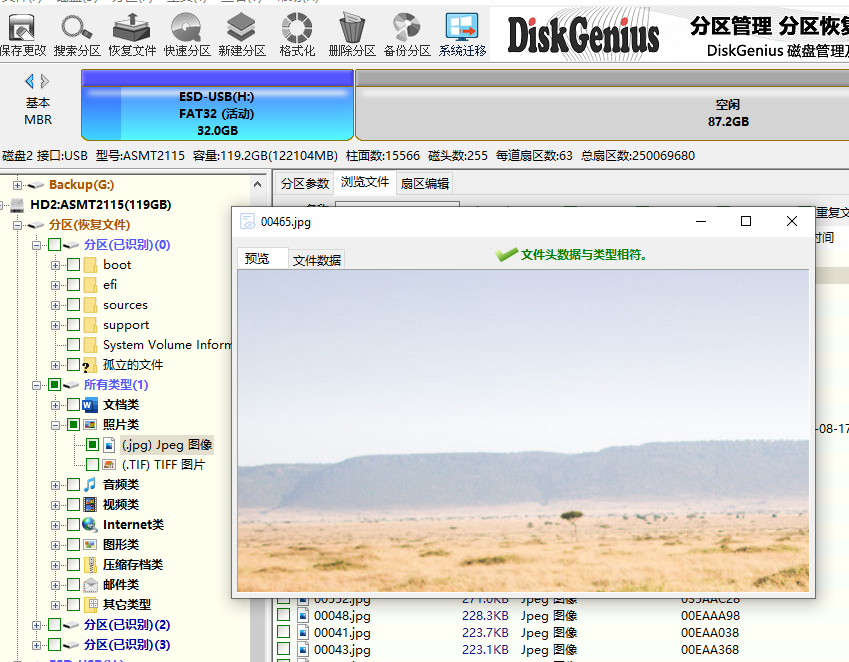The height and width of the screenshot is (662, 849).
Task: Click the 图形类 graphics icon
Action: pos(90,545)
